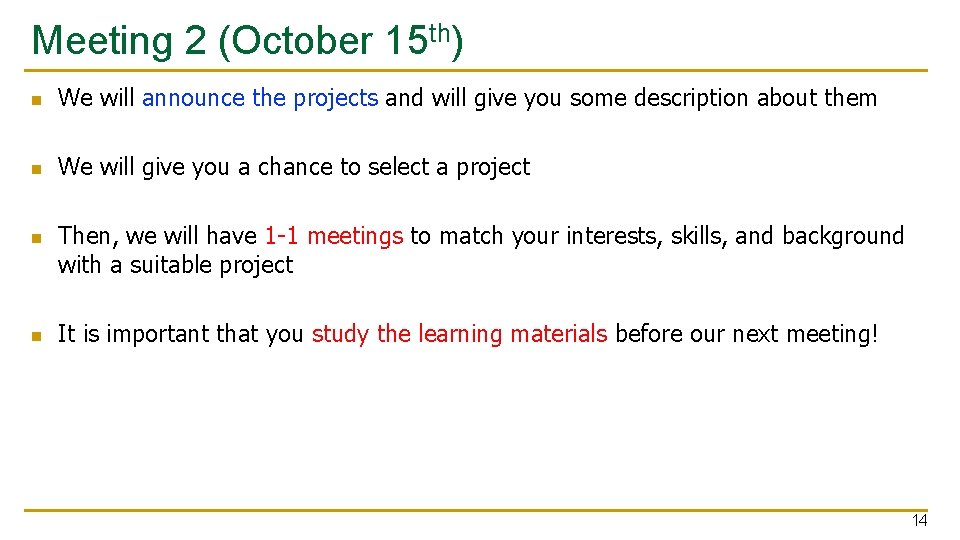
Task: Click slide number 14 in the corner
Action: 919,521
